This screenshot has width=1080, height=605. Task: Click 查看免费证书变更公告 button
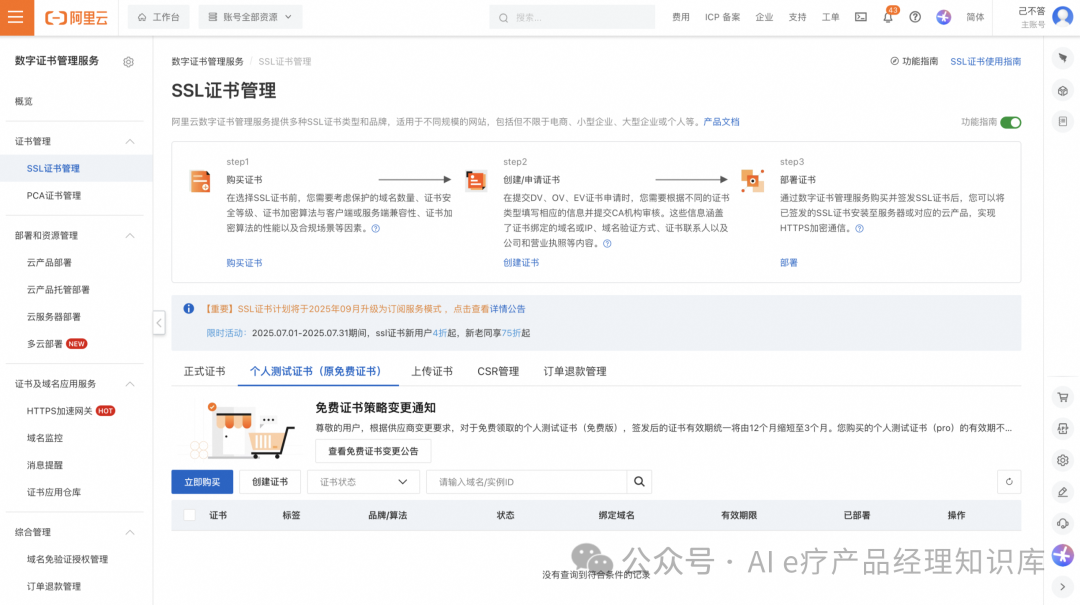tap(373, 451)
